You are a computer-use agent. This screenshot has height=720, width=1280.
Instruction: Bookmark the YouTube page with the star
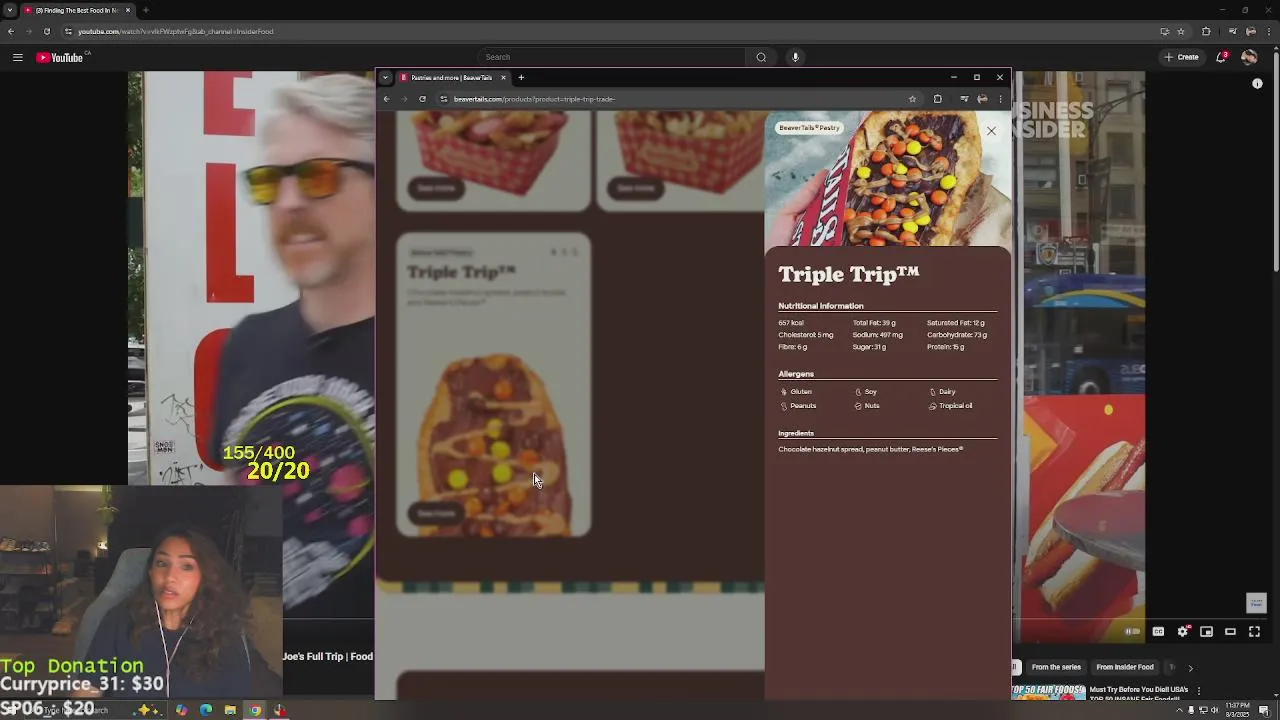1181,31
